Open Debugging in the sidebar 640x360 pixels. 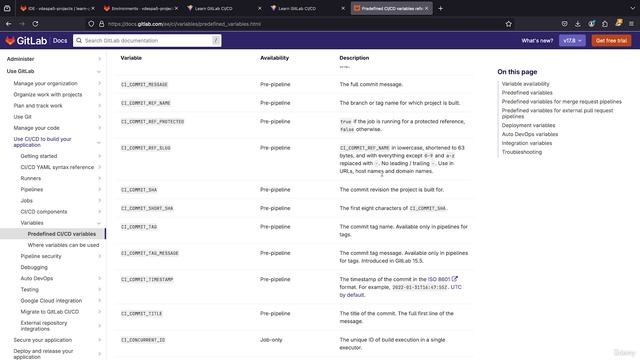pyautogui.click(x=34, y=267)
